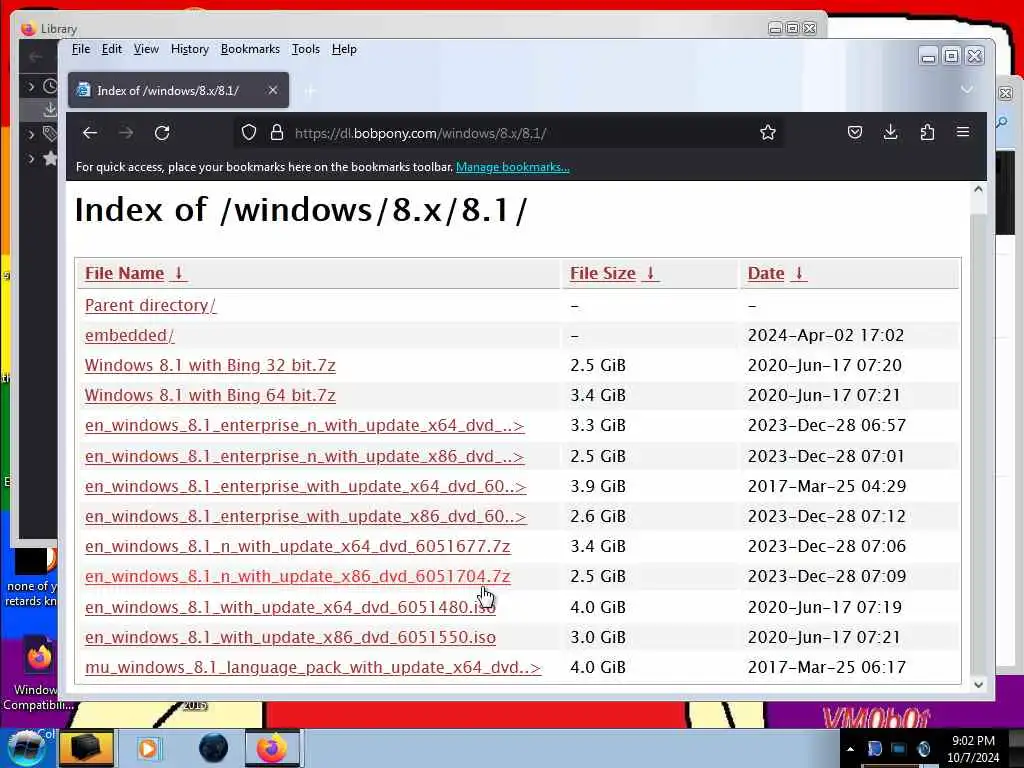Click the forward navigation arrow

pyautogui.click(x=126, y=133)
